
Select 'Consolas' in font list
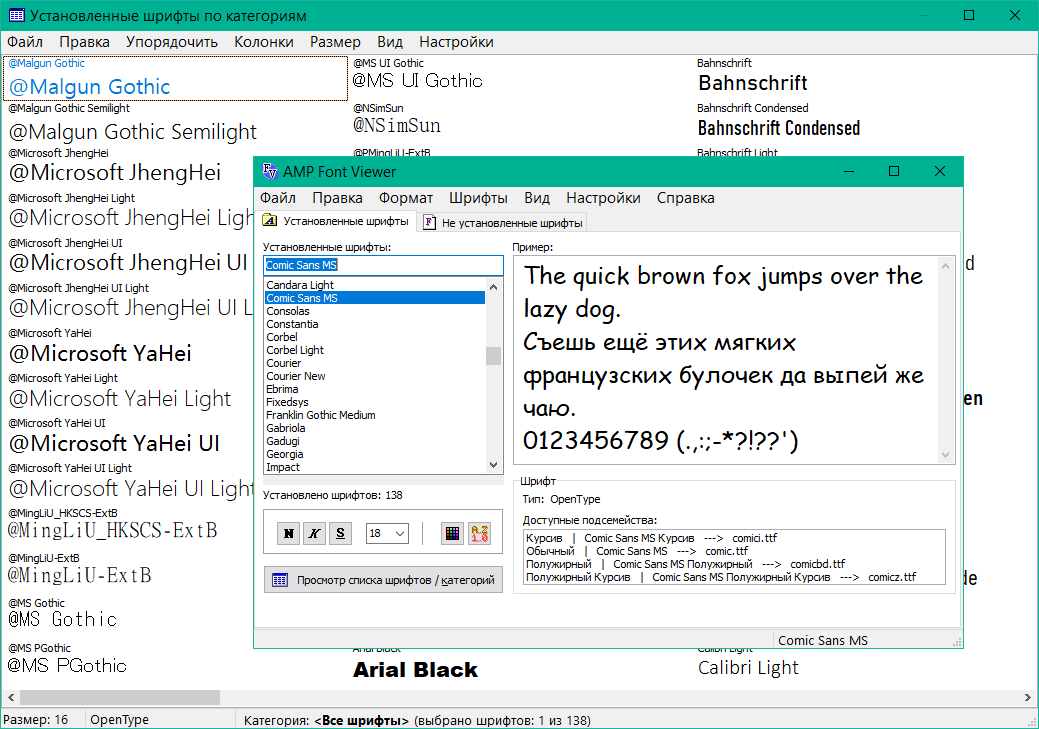coord(374,311)
